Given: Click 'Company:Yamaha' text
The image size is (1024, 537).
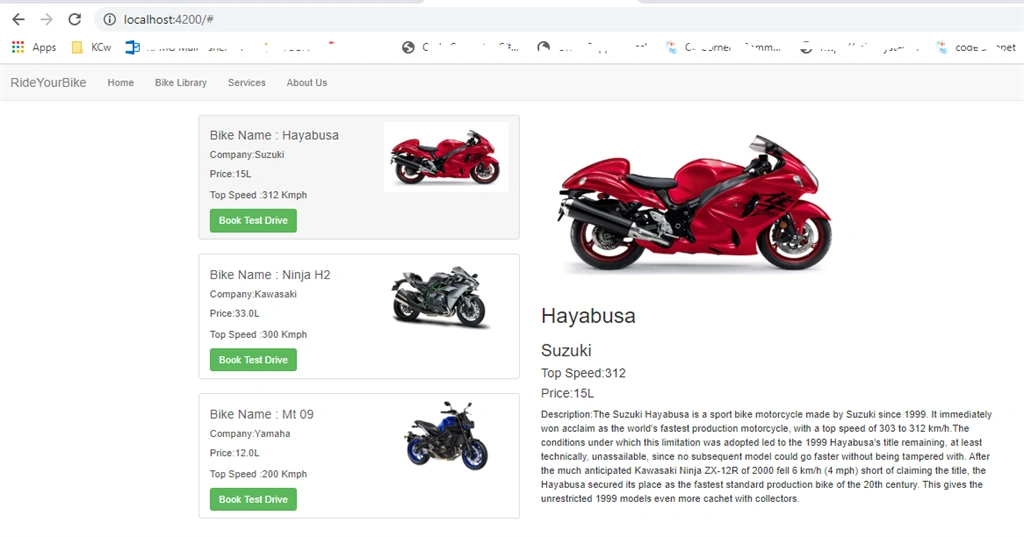Looking at the screenshot, I should [250, 434].
